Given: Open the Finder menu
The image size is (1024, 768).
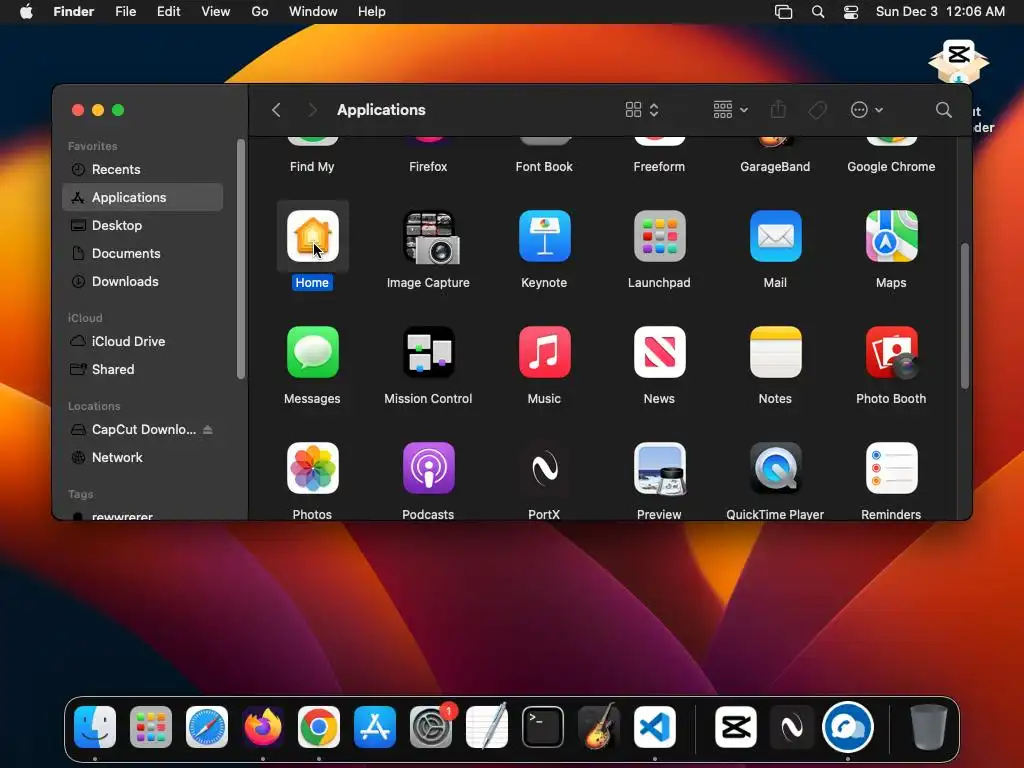Looking at the screenshot, I should tap(74, 12).
